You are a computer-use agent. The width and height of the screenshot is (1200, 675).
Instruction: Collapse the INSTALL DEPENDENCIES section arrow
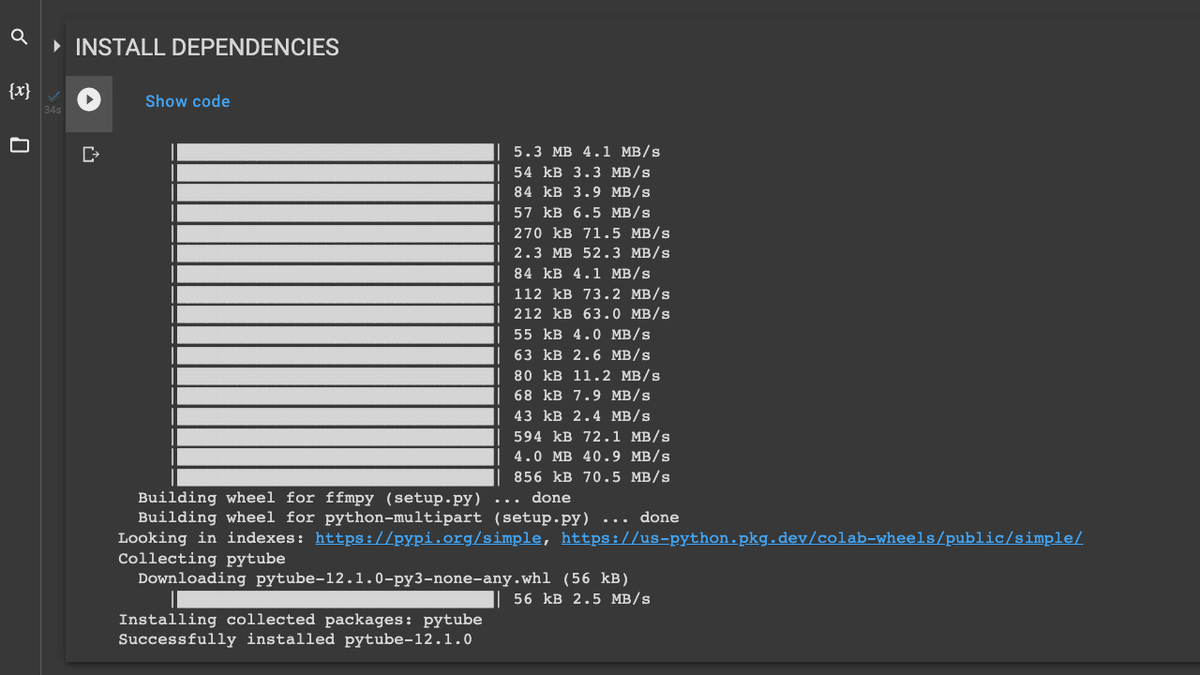57,46
